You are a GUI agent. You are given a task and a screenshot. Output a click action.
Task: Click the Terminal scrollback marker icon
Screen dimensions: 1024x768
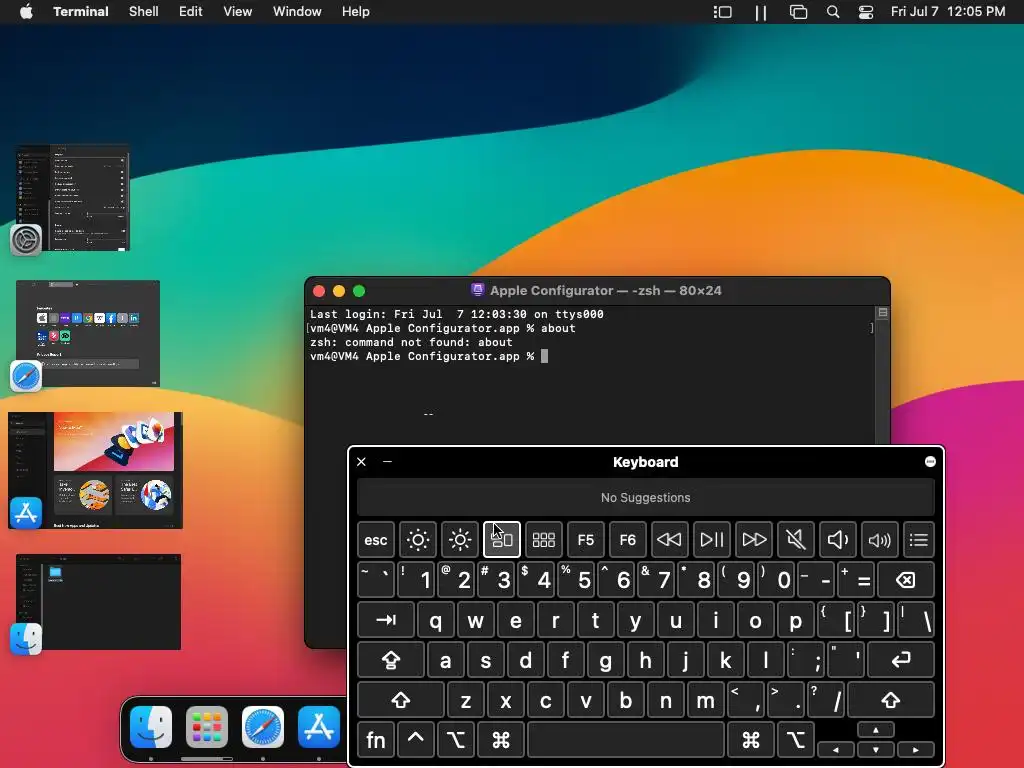coord(883,313)
